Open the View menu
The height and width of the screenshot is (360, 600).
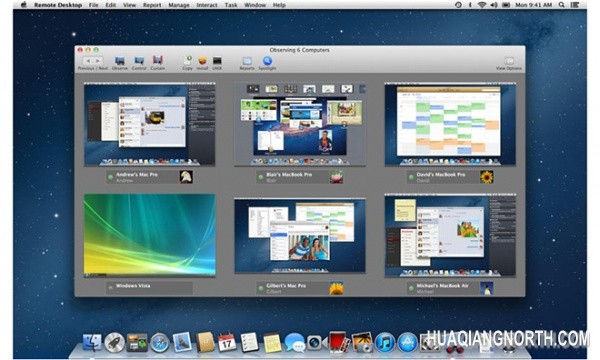(129, 5)
